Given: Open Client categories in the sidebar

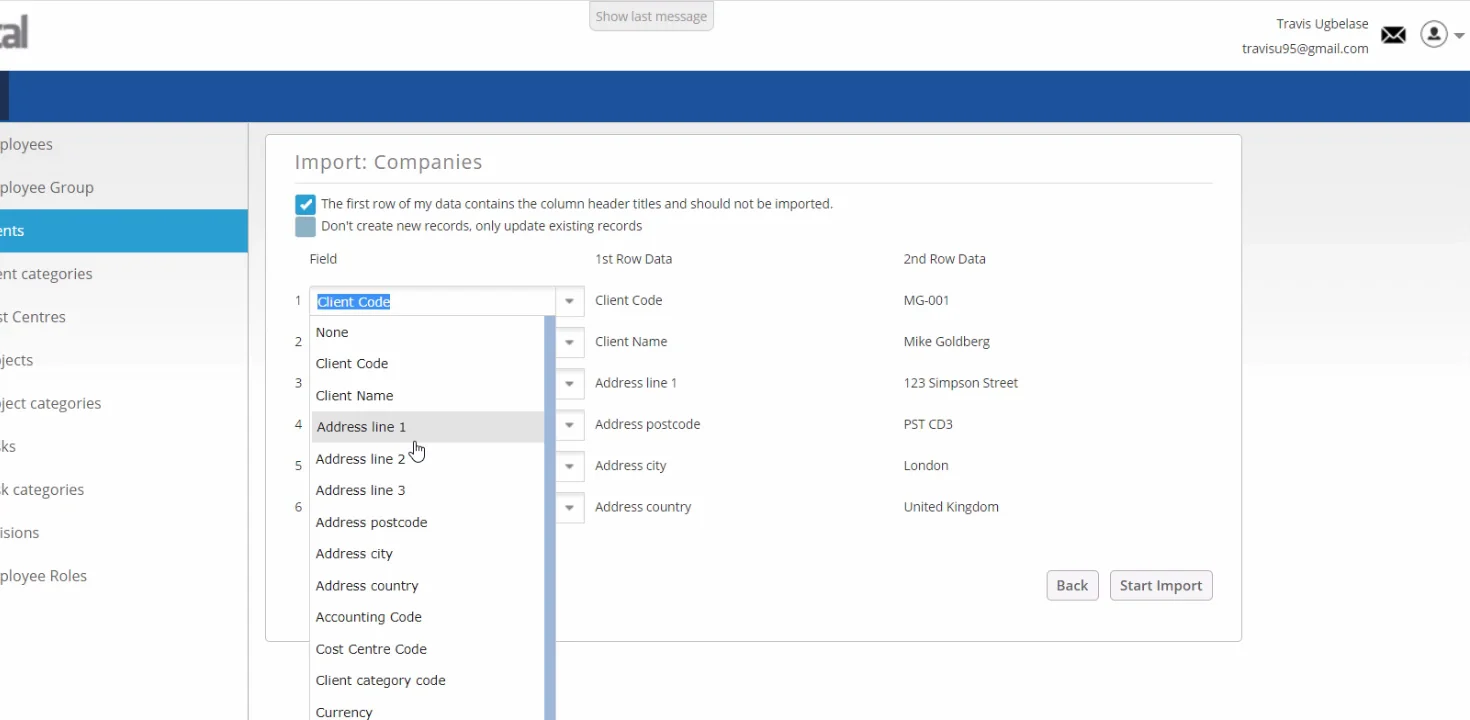Looking at the screenshot, I should click(x=124, y=274).
